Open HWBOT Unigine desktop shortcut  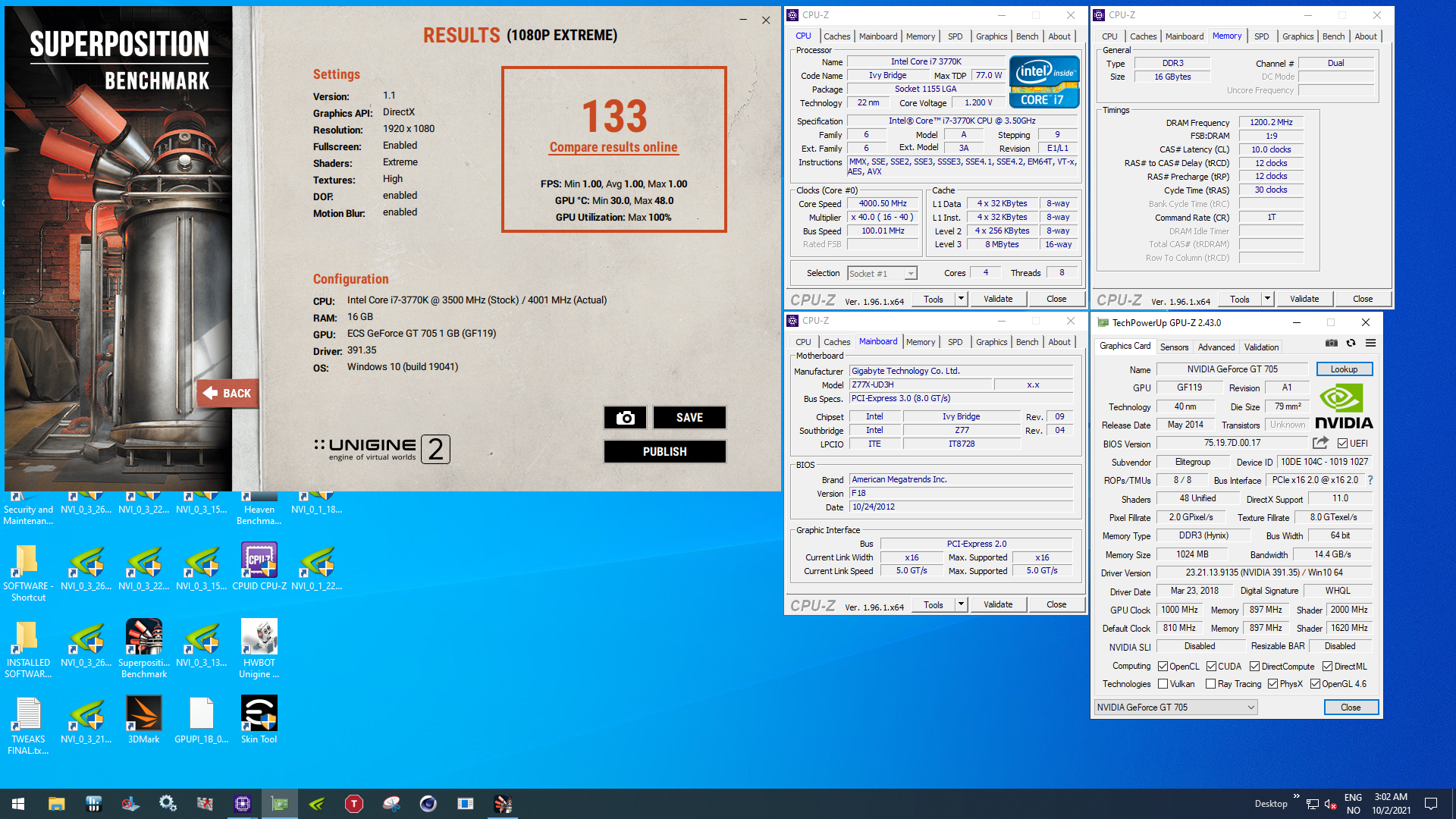click(x=259, y=648)
